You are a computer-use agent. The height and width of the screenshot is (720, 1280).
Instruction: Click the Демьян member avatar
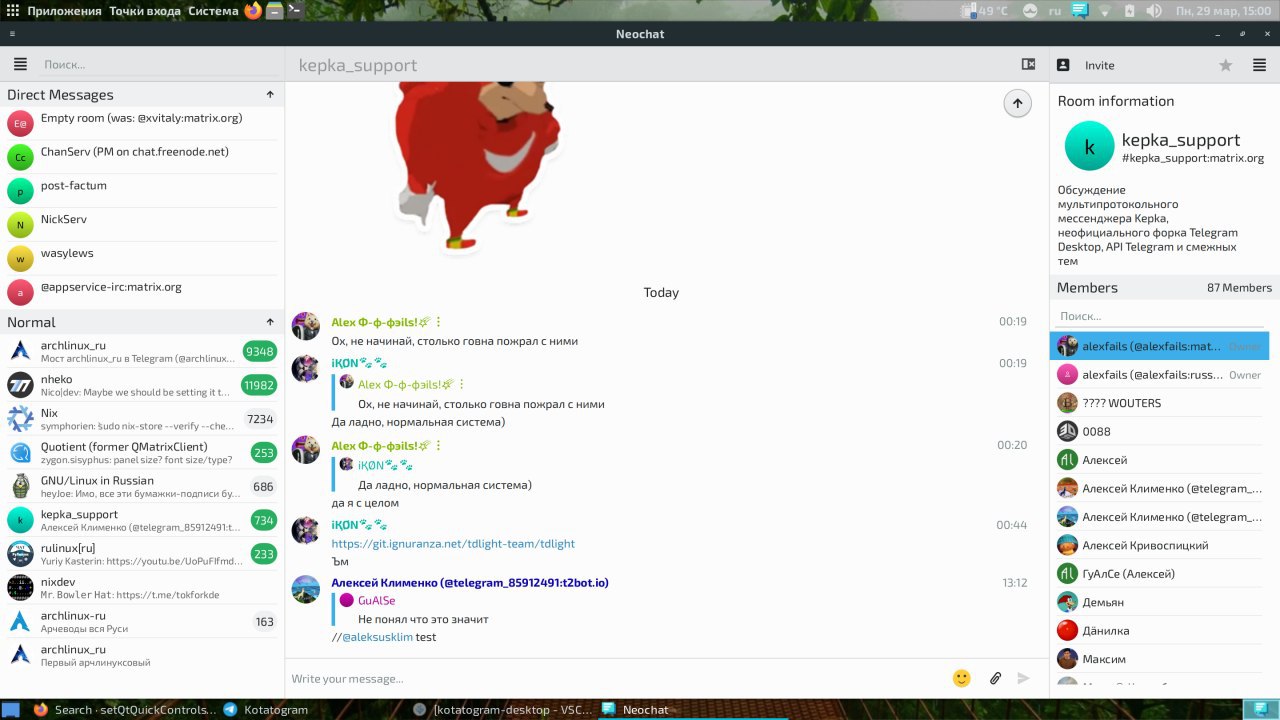[1067, 602]
